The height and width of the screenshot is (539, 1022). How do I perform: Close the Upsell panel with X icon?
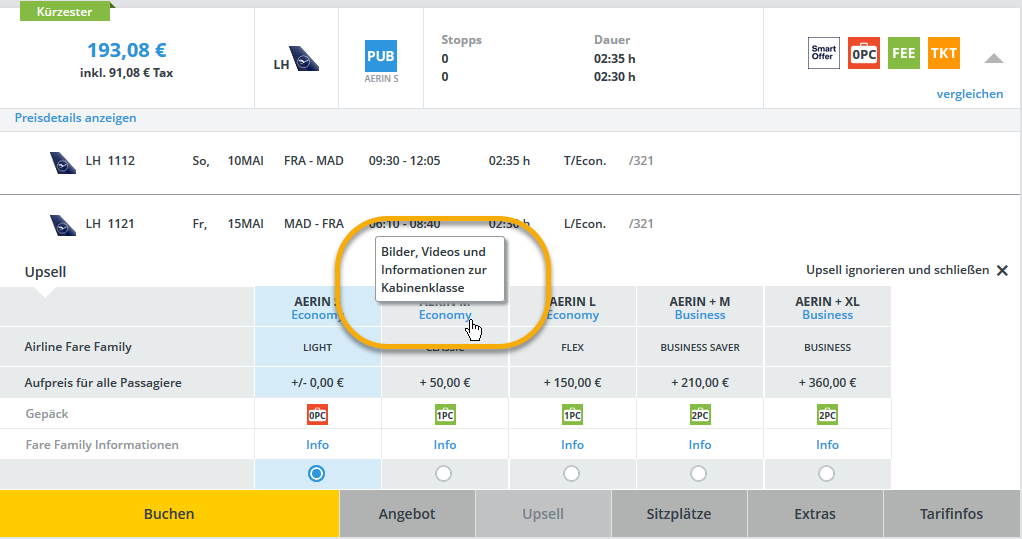(x=1002, y=271)
